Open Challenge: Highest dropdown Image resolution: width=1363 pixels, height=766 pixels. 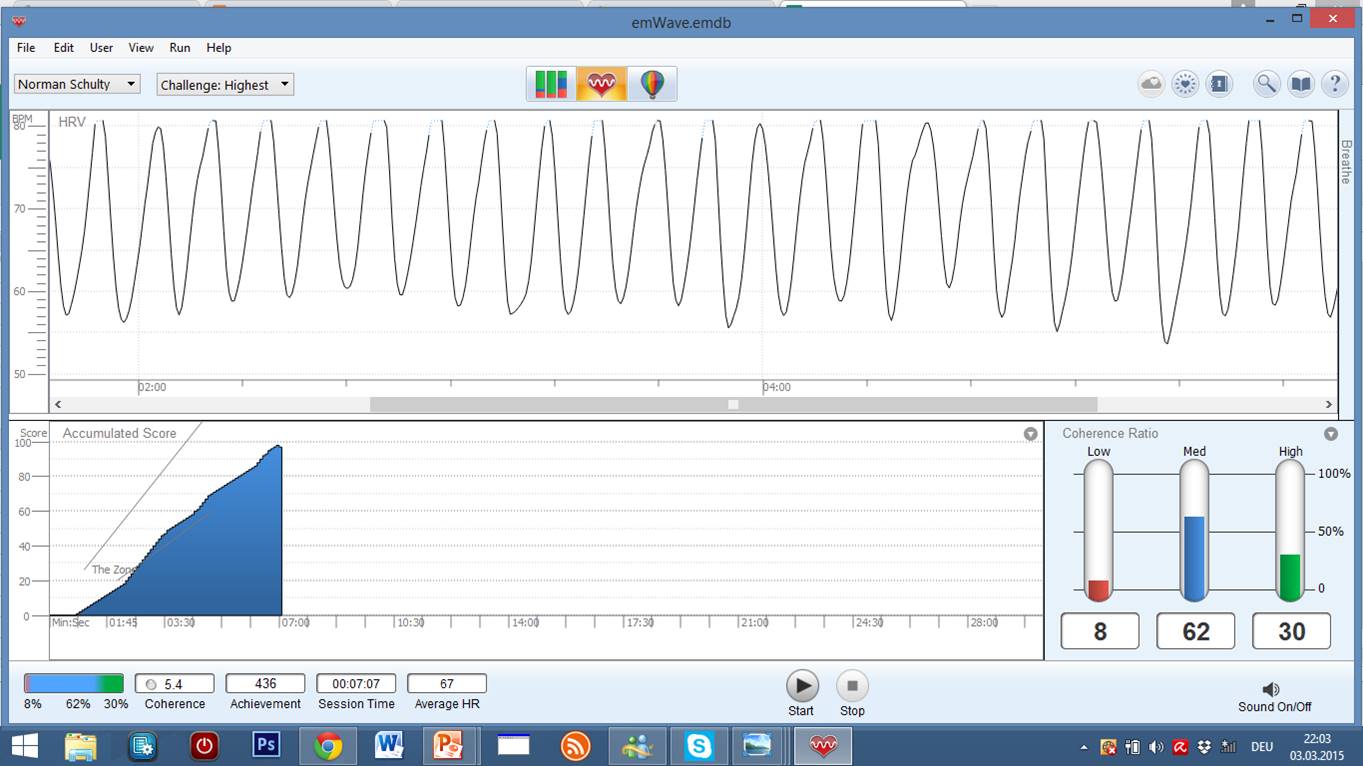pos(225,85)
